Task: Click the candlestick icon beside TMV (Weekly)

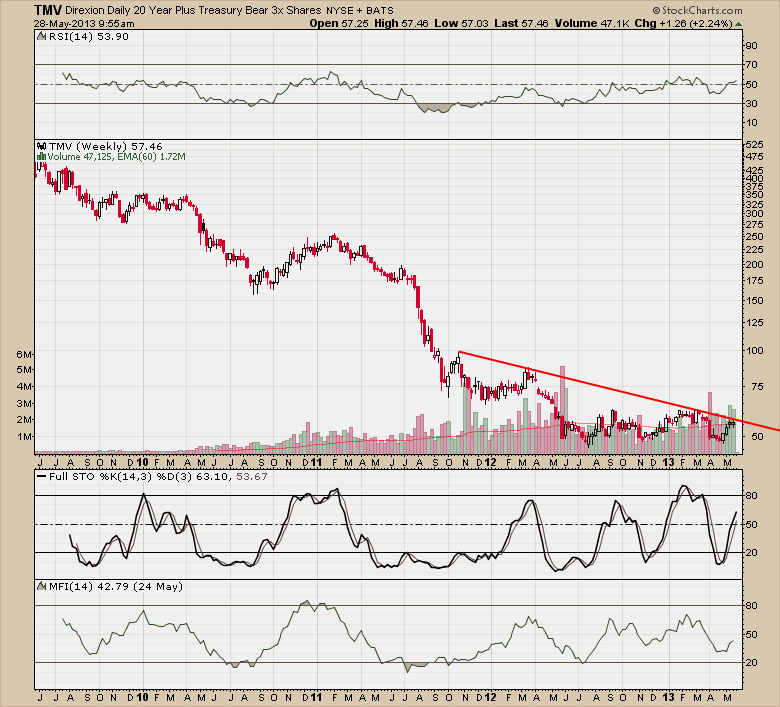Action: [42, 146]
